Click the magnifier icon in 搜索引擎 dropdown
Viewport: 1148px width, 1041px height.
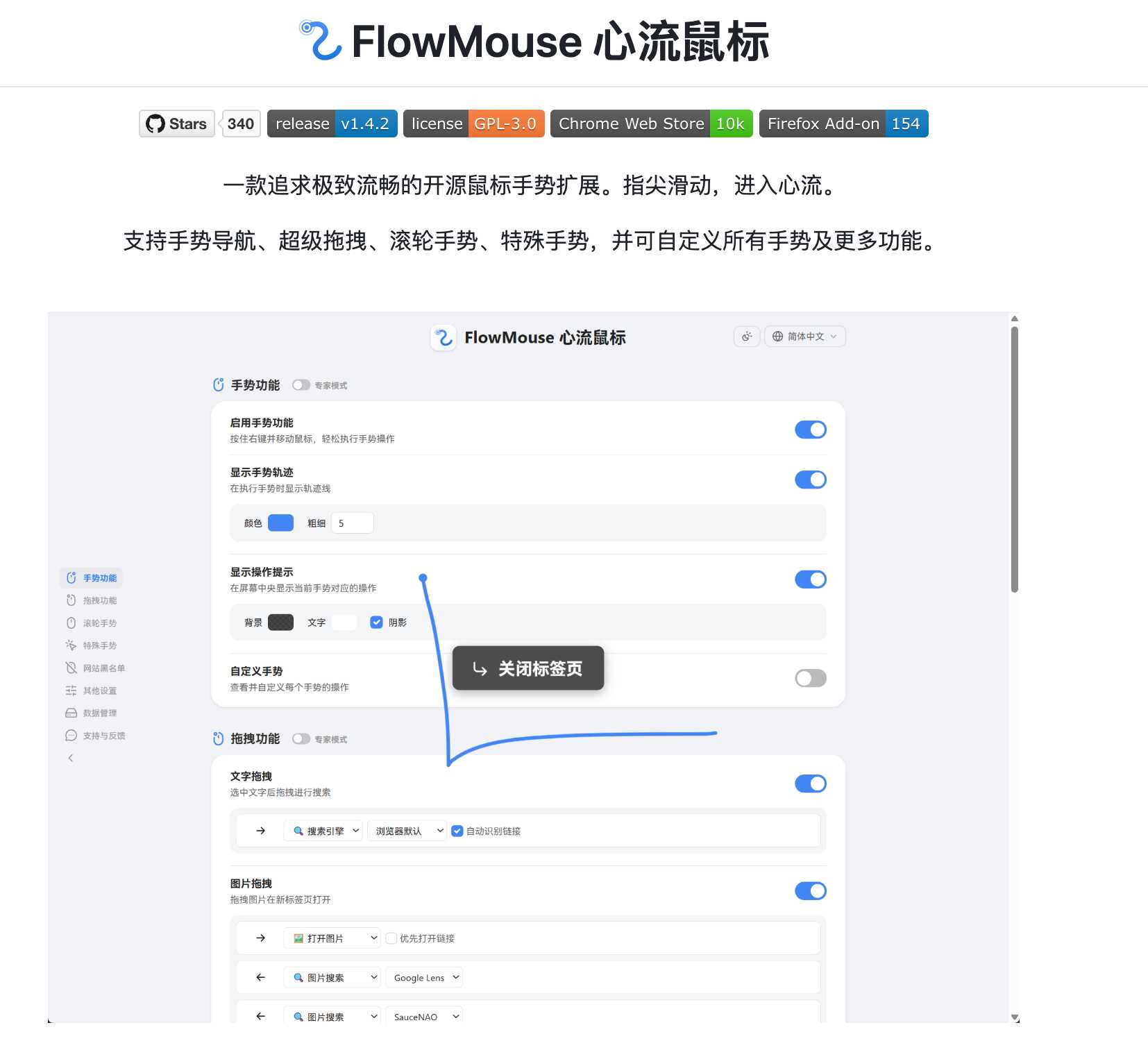[x=298, y=831]
